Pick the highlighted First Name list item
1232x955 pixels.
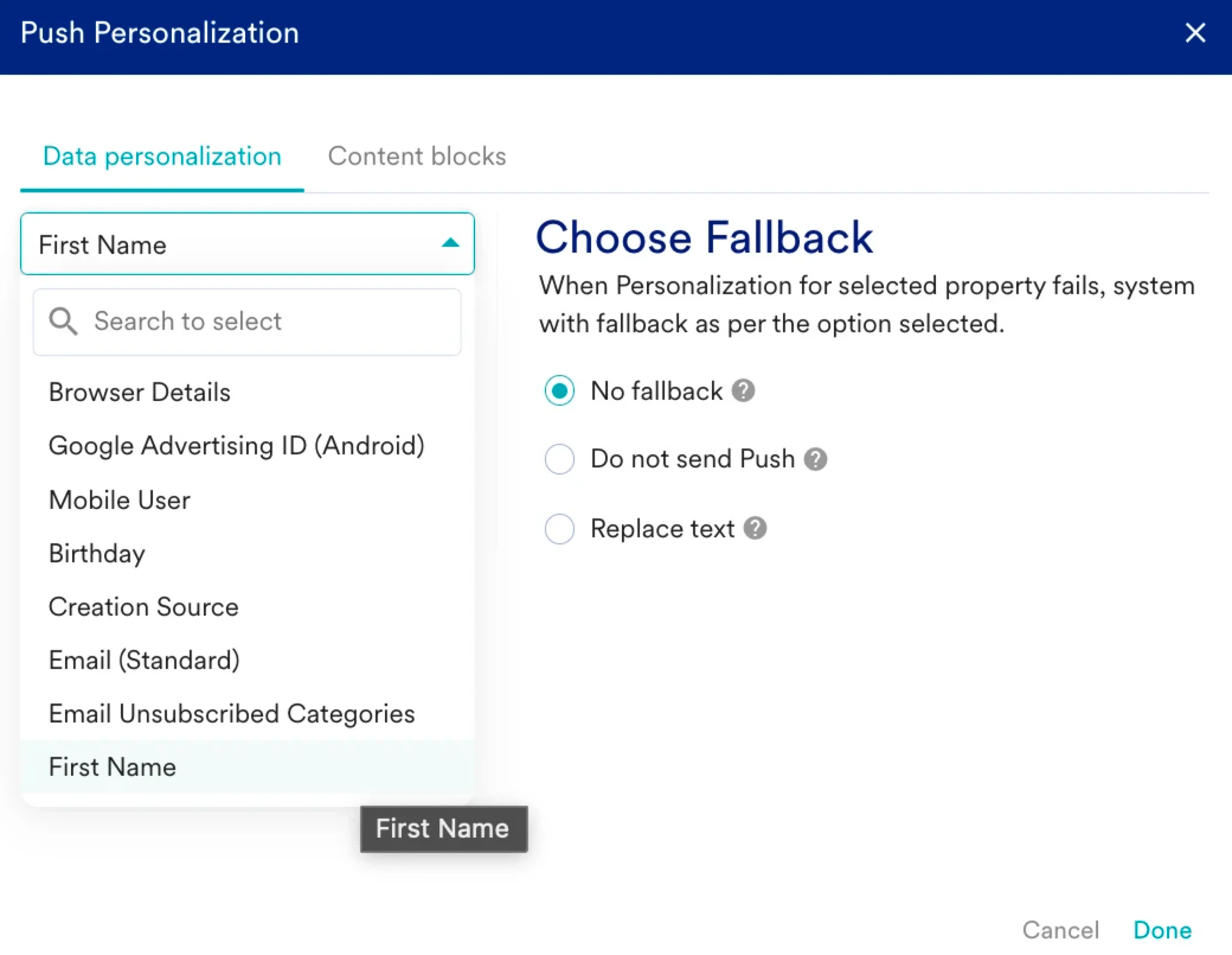(113, 767)
